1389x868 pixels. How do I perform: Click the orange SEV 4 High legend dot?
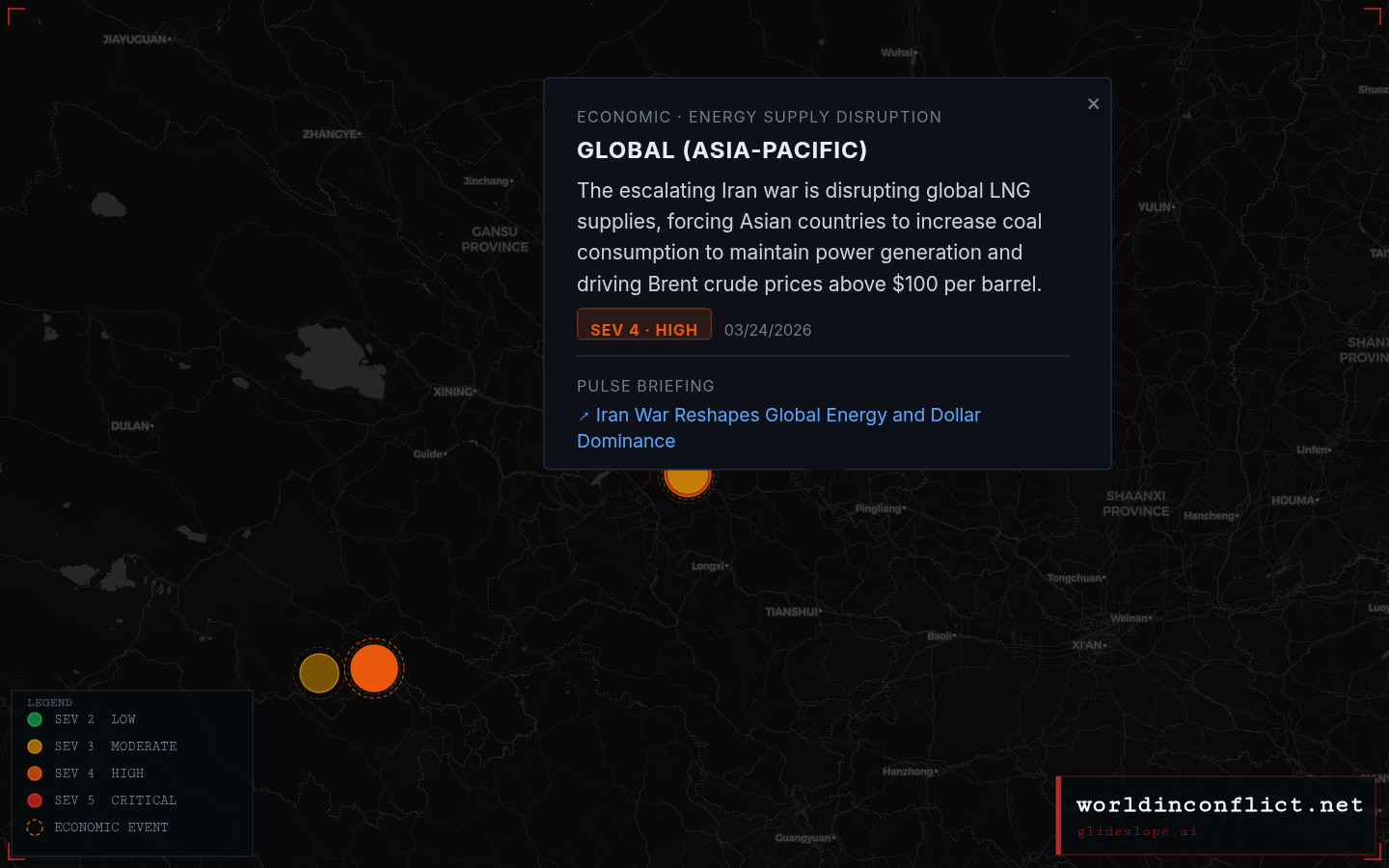tap(35, 773)
